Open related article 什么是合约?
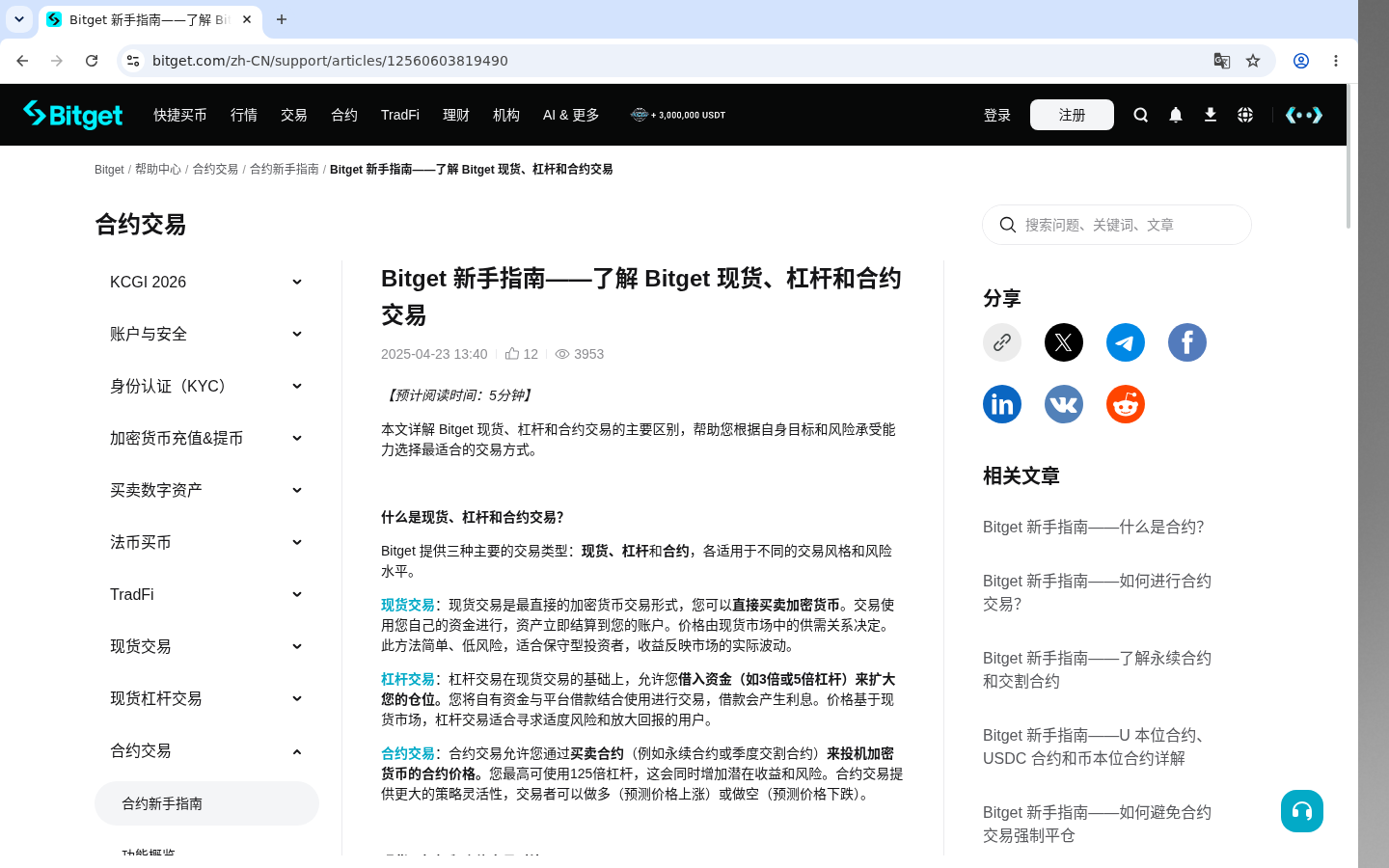 click(1094, 527)
